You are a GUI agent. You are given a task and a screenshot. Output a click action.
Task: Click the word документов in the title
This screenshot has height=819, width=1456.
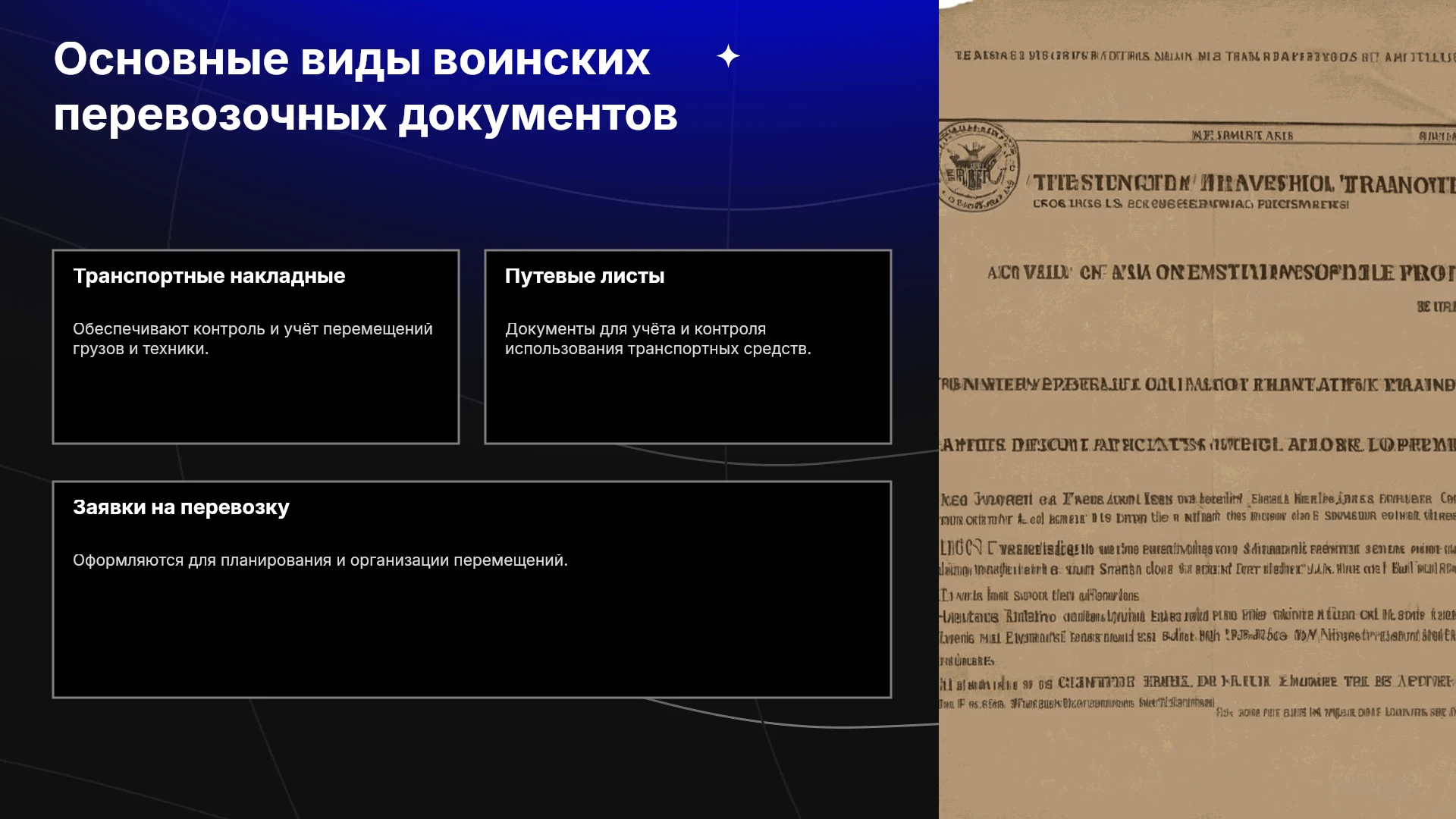point(538,115)
